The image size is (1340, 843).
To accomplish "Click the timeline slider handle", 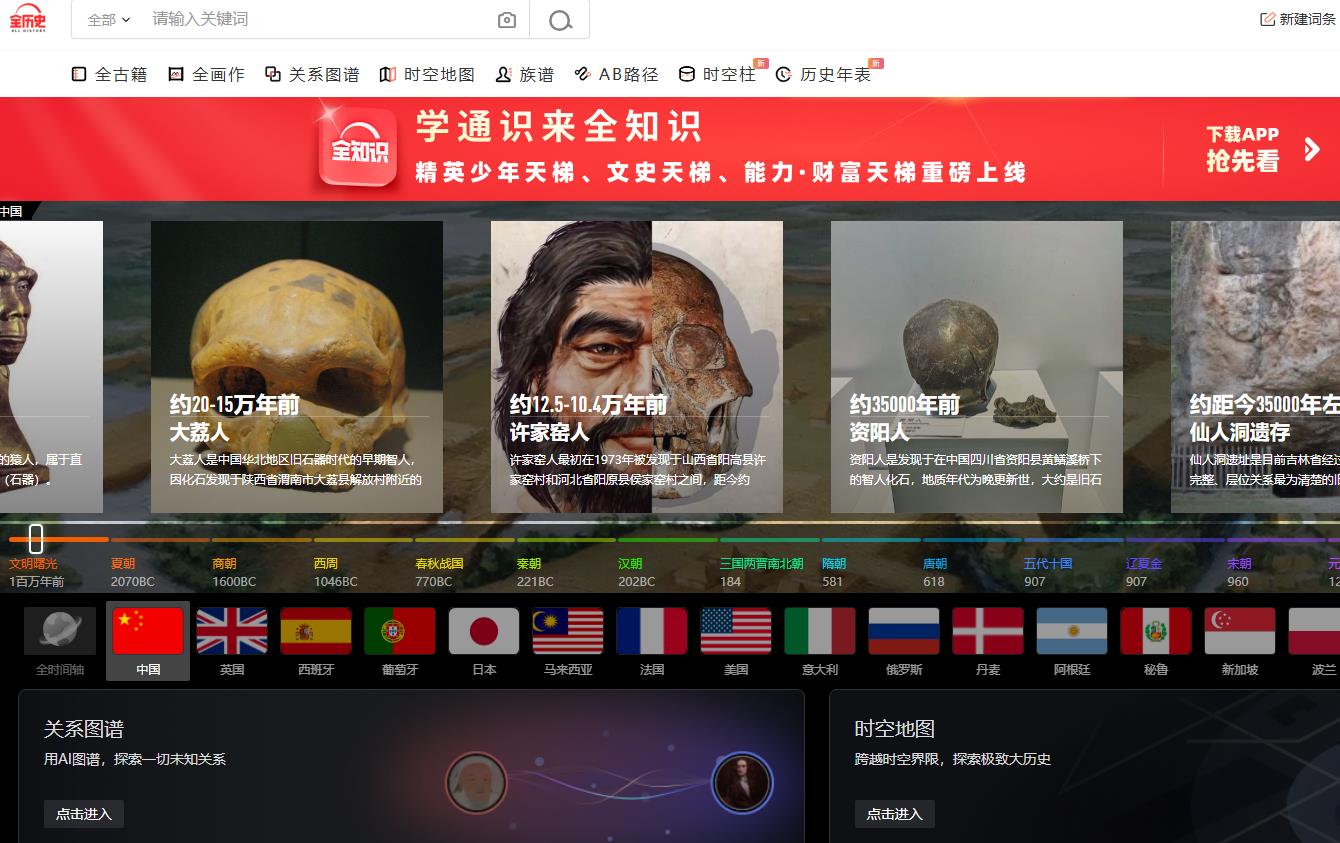I will coord(36,538).
